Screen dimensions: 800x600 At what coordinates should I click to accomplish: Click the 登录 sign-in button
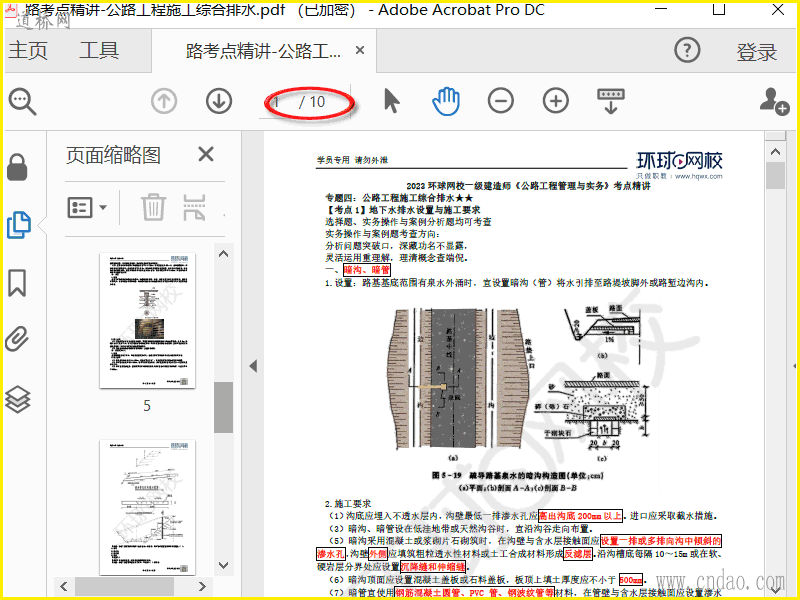click(757, 52)
